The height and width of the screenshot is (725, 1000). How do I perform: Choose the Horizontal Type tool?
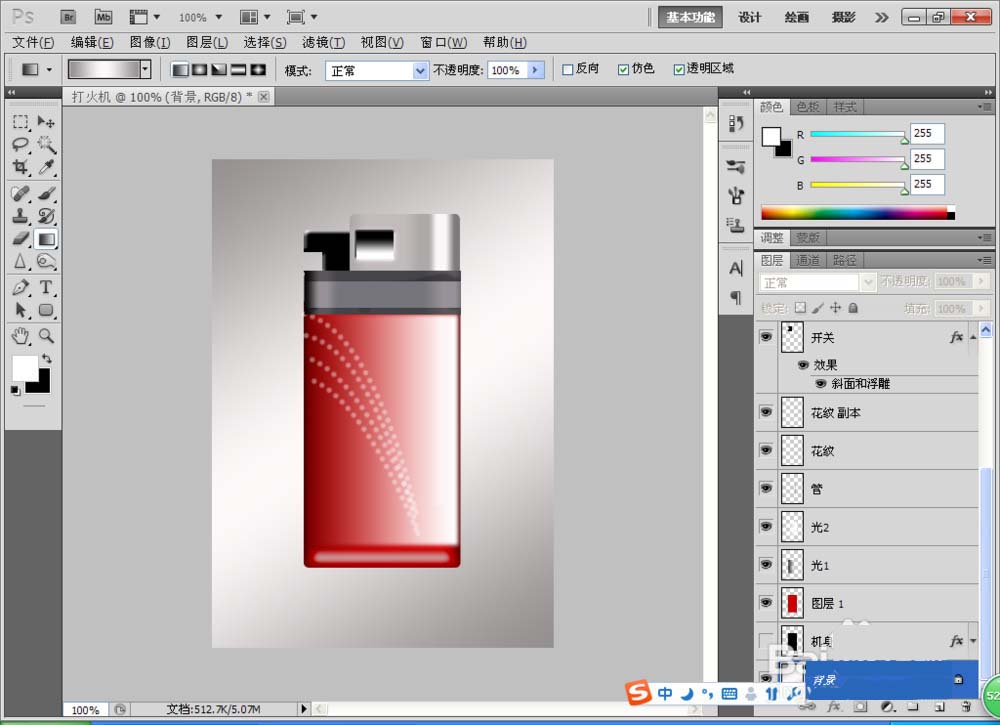click(x=46, y=287)
